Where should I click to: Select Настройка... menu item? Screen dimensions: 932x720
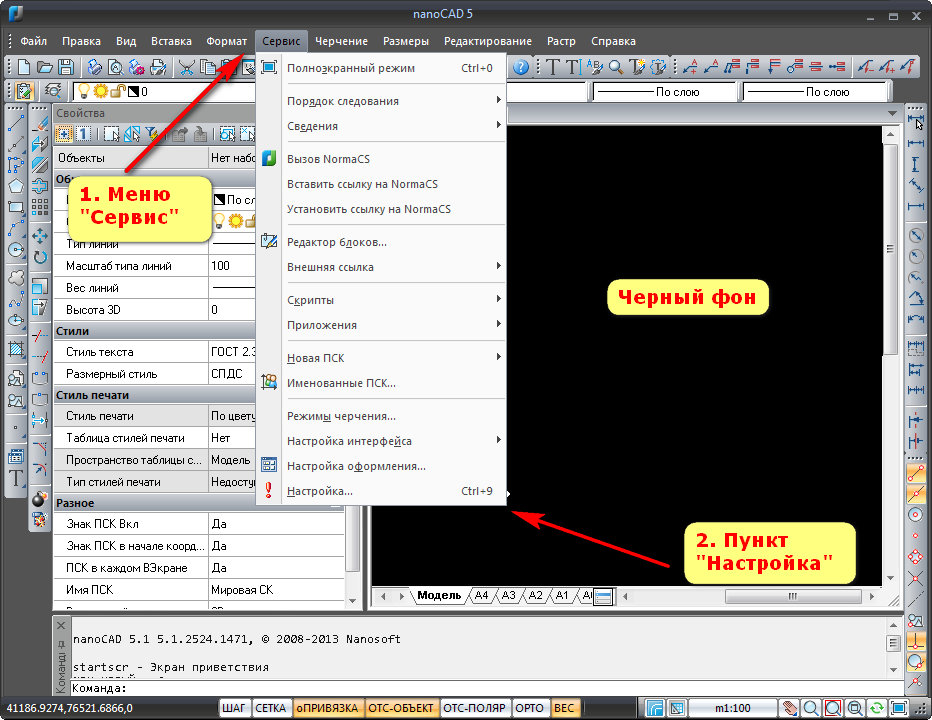click(381, 491)
